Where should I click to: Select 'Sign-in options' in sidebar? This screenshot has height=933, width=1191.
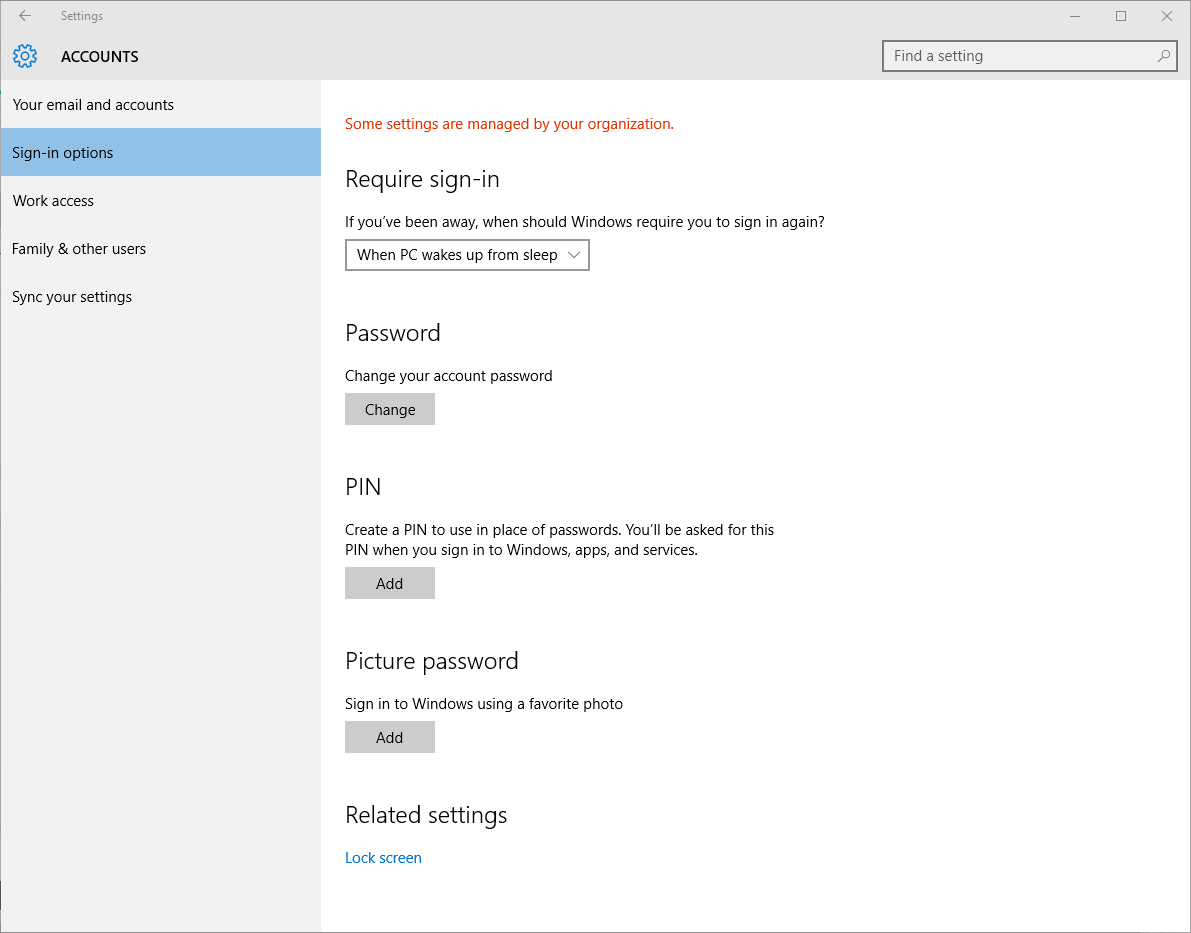tap(63, 153)
